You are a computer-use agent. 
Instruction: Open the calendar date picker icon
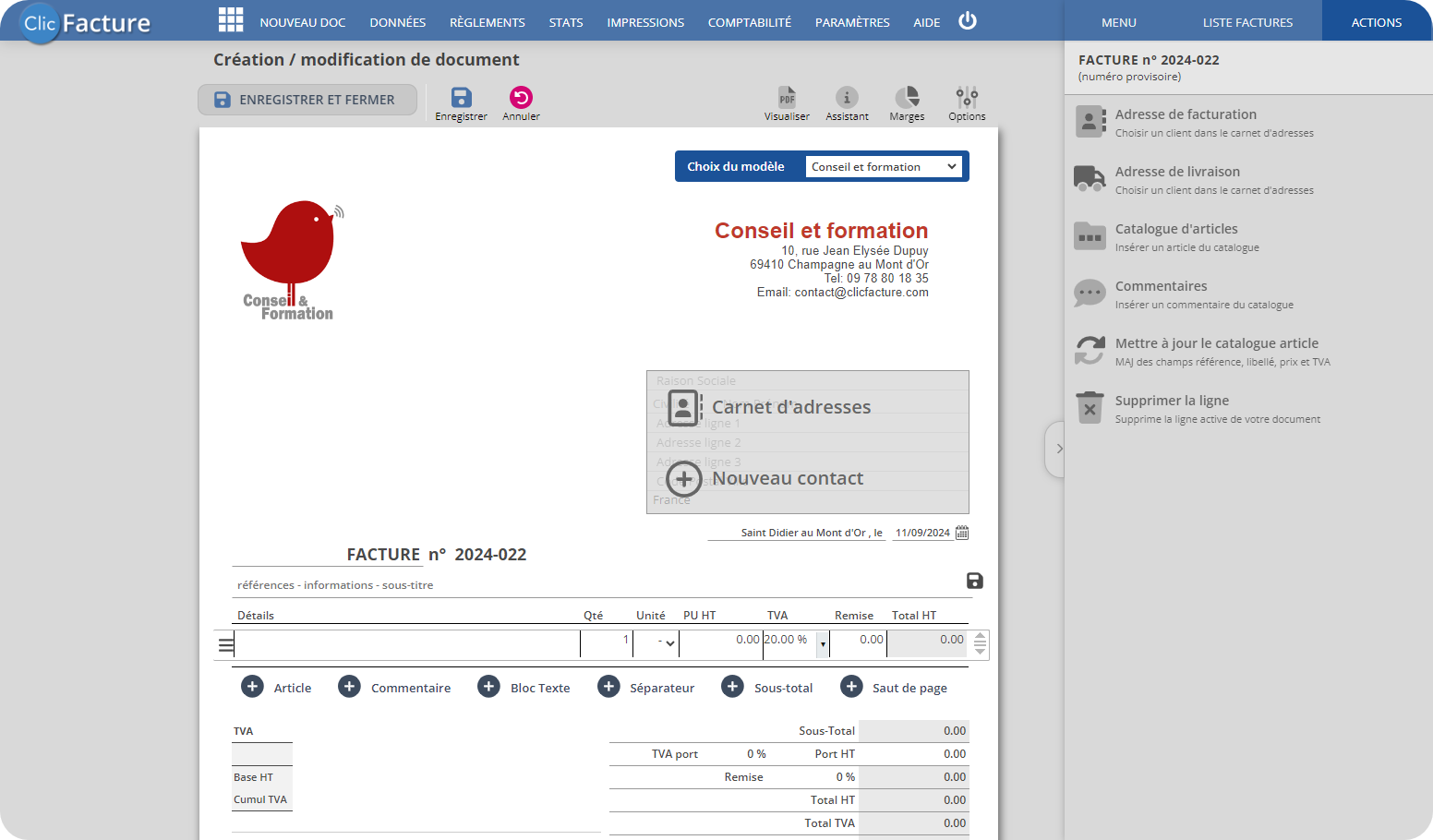point(962,533)
